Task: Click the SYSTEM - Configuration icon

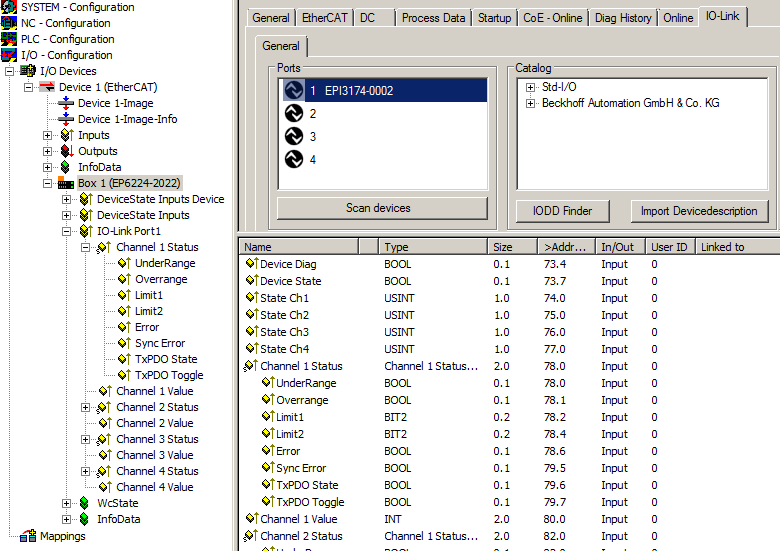Action: [8, 7]
